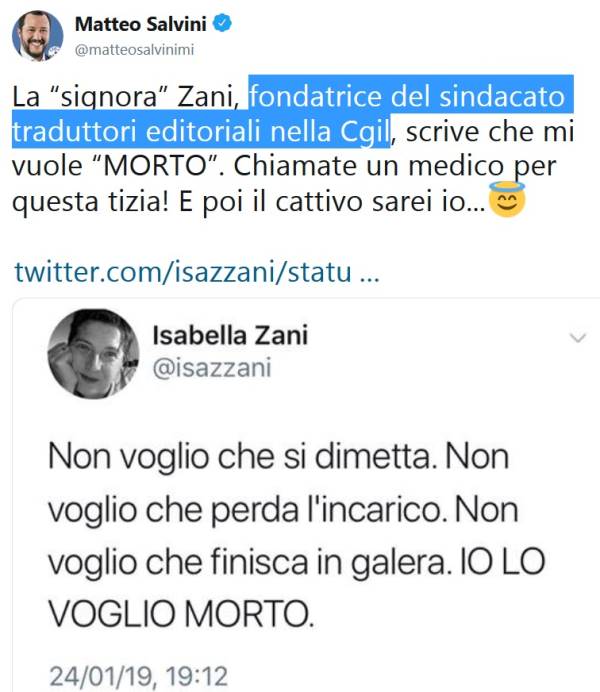Viewport: 600px width, 692px height.
Task: Open the twitter.com/isazzani/statu link
Action: click(x=197, y=272)
